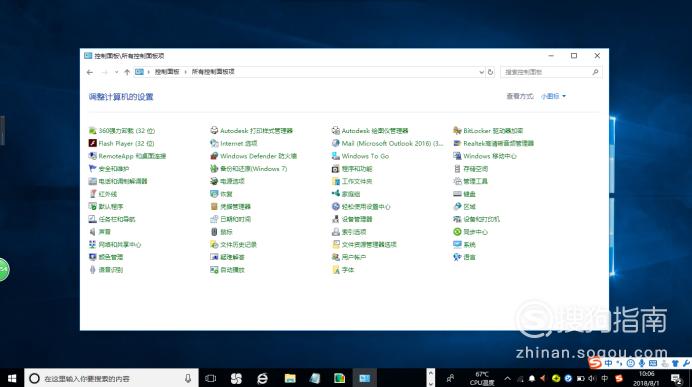The image size is (692, 387).
Task: Refresh the control panel view
Action: point(490,72)
